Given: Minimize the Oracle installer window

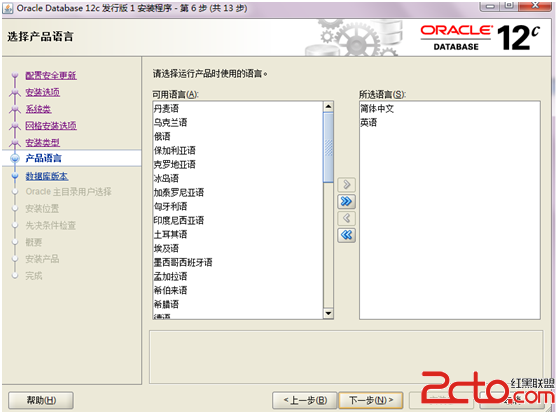Looking at the screenshot, I should 491,6.
